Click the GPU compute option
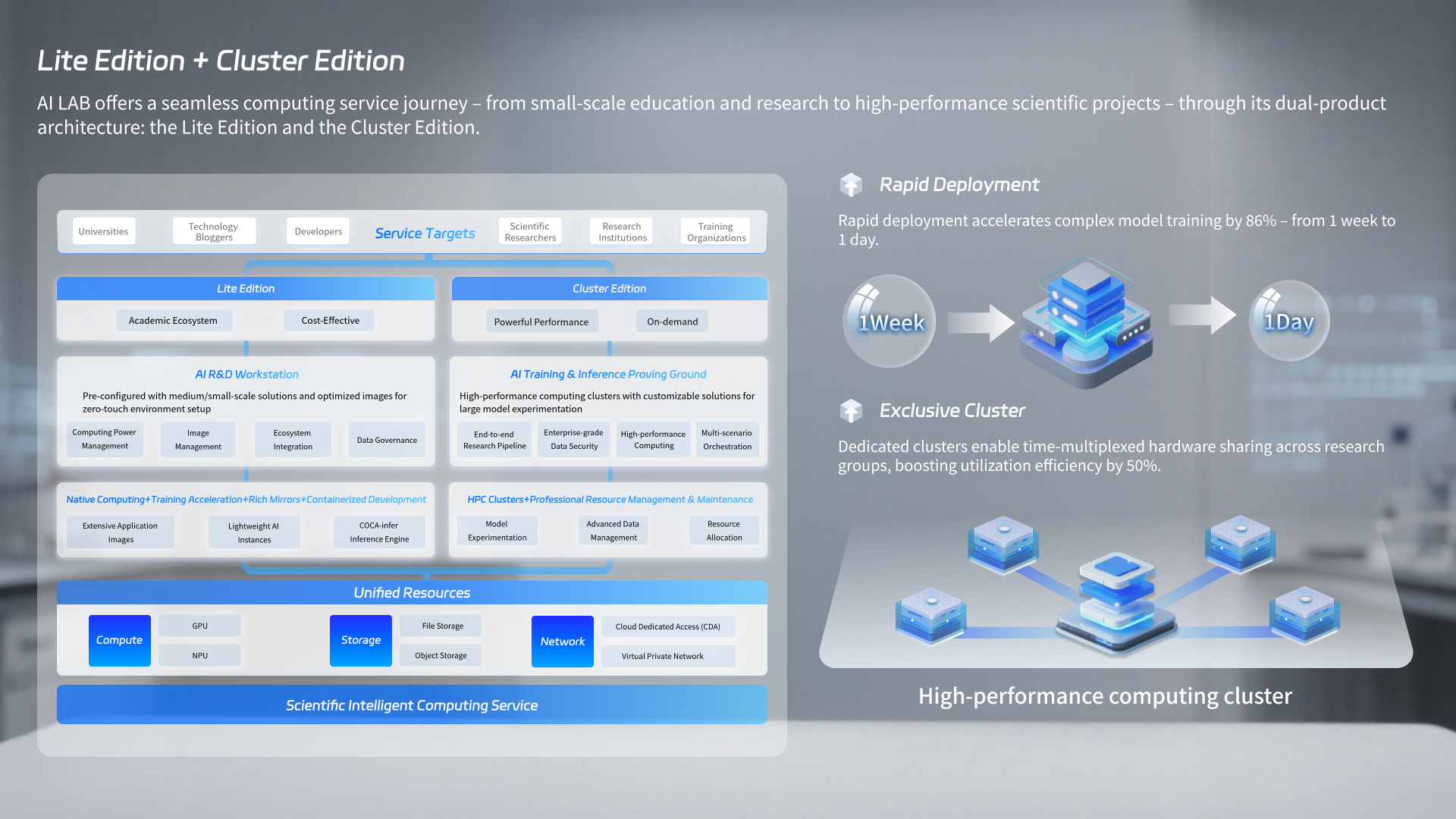The height and width of the screenshot is (819, 1456). pos(199,626)
